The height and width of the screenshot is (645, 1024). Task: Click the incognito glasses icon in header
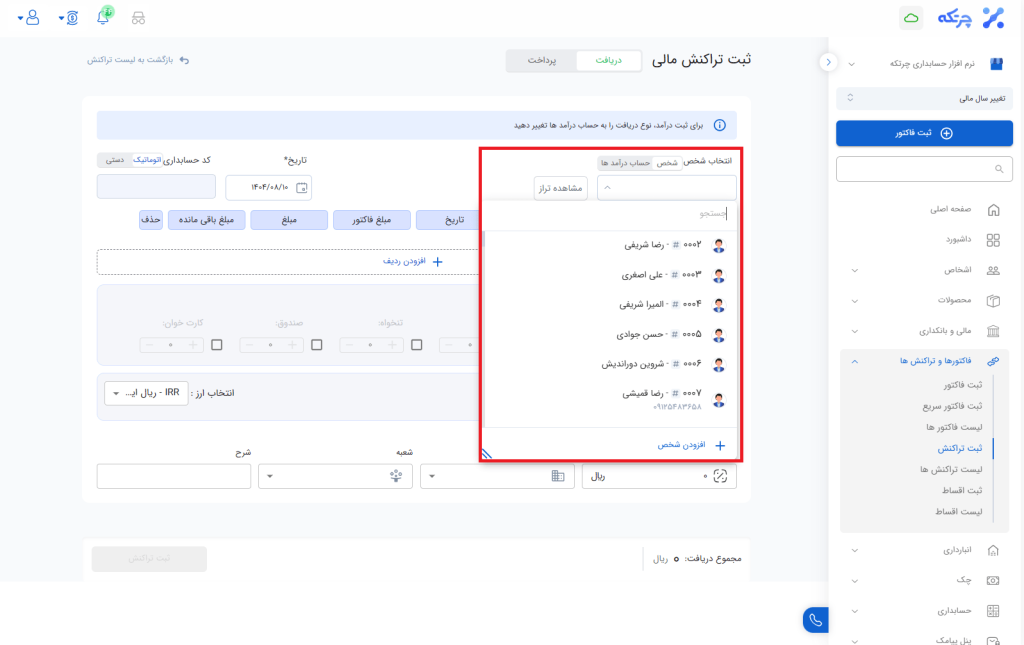[138, 18]
